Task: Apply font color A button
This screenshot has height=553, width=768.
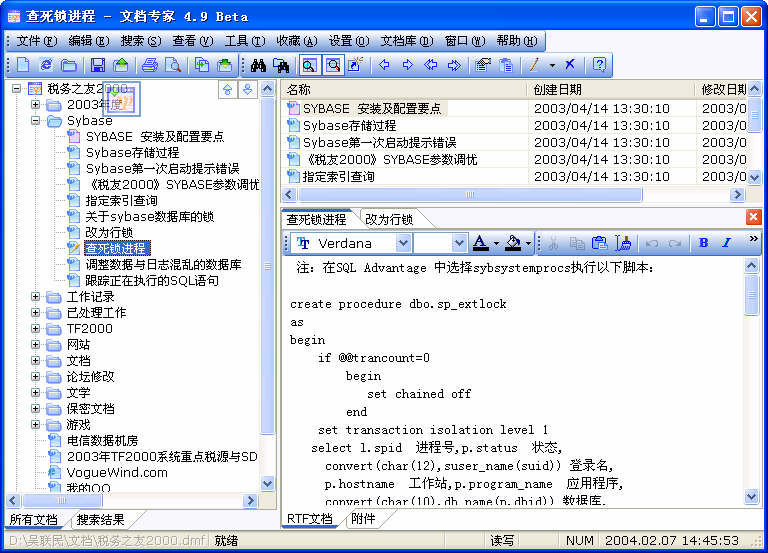Action: (x=480, y=243)
